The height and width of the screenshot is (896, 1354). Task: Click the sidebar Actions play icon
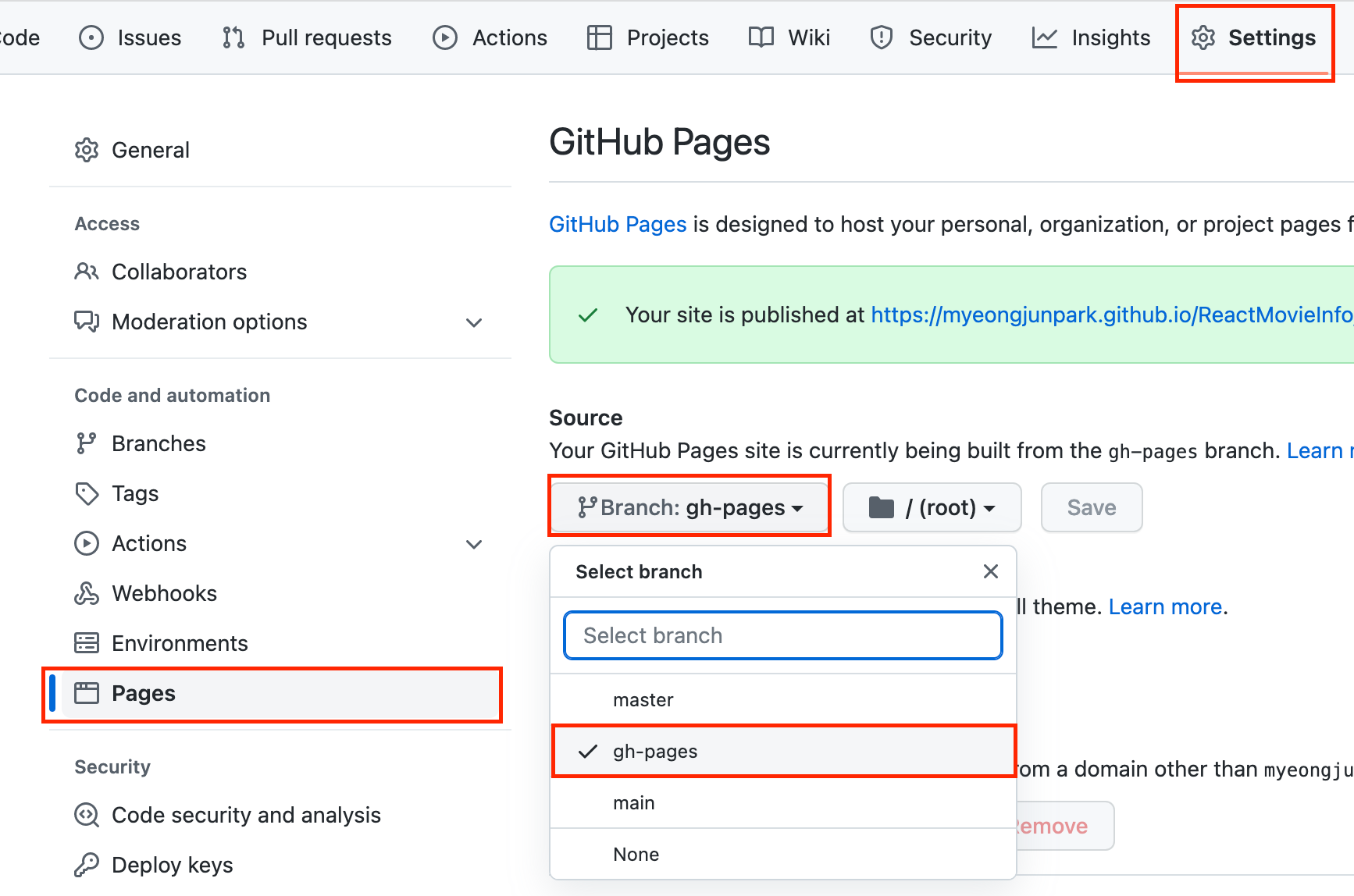click(87, 543)
